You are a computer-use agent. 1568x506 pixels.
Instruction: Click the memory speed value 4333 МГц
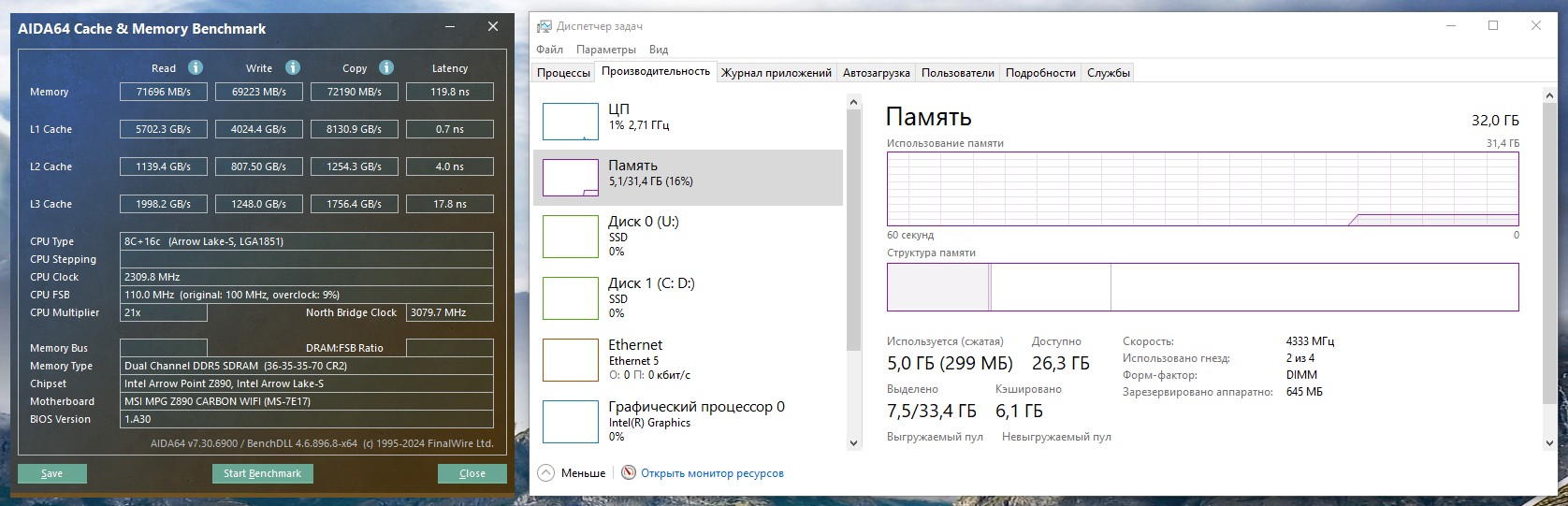(x=1310, y=341)
